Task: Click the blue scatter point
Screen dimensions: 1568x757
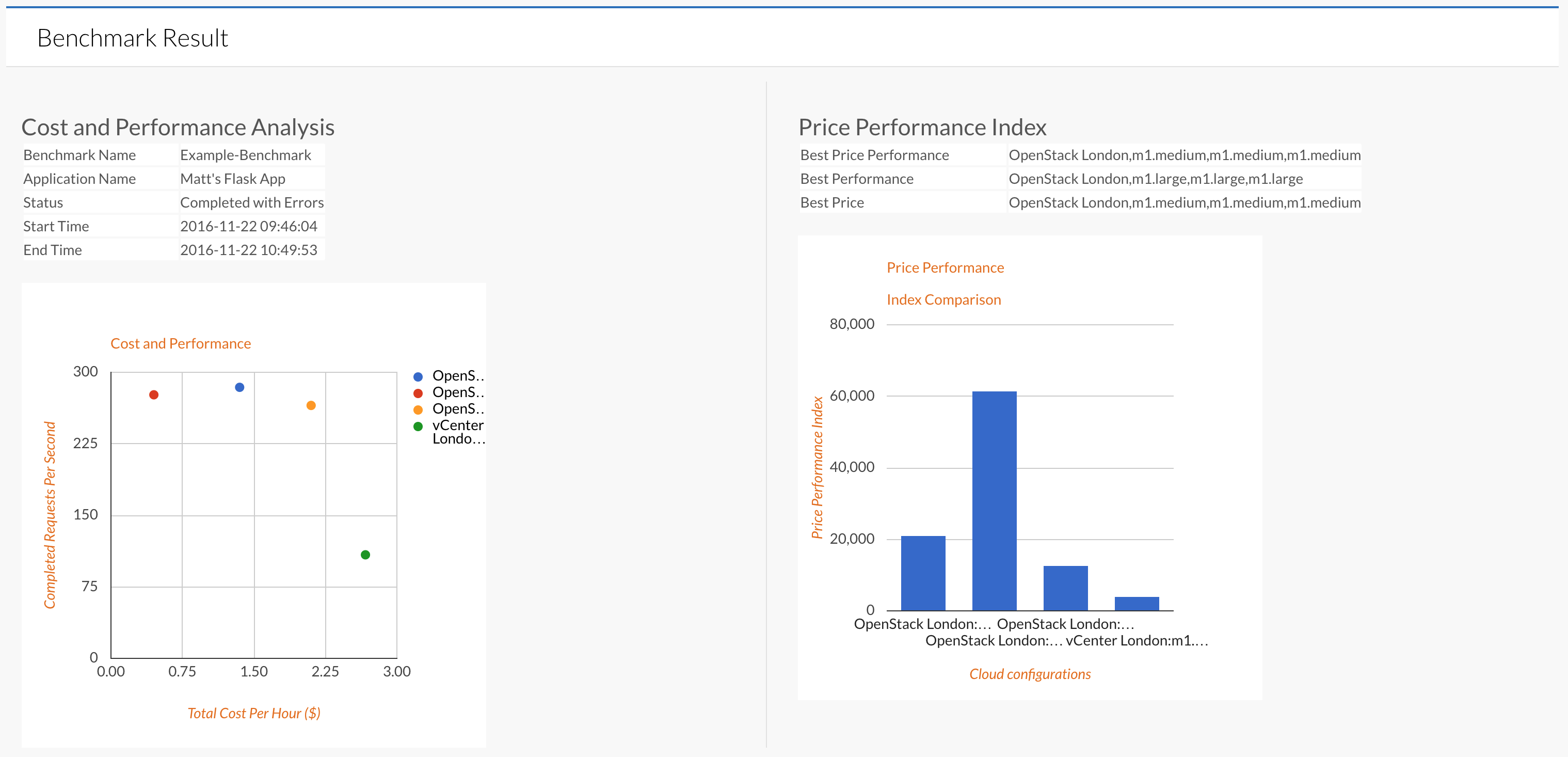Action: (239, 387)
